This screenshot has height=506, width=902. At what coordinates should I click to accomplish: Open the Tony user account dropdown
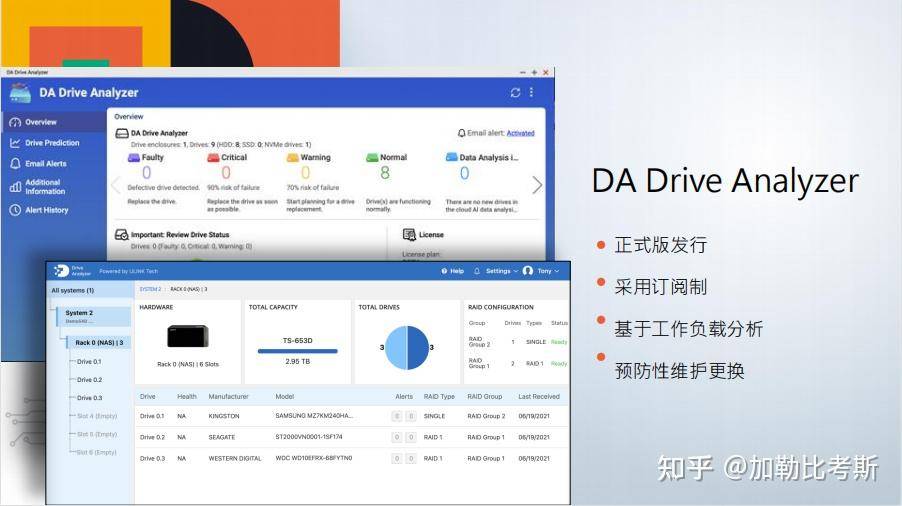click(541, 271)
